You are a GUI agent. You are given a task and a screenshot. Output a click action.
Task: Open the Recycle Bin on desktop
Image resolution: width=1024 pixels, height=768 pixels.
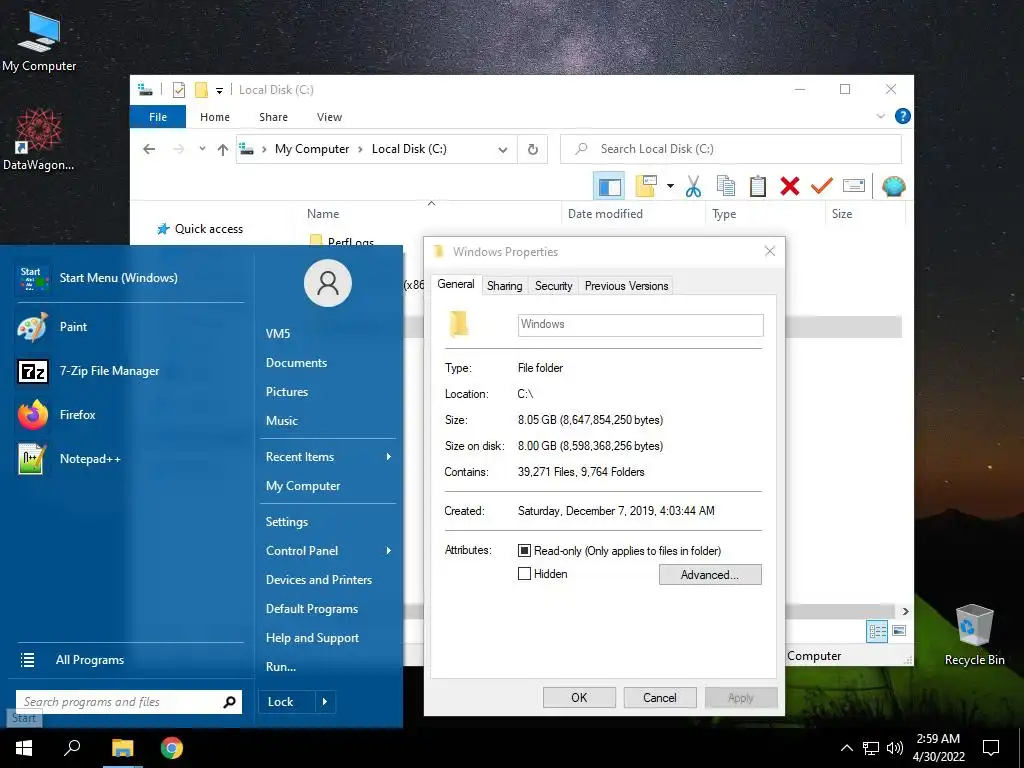(x=974, y=635)
